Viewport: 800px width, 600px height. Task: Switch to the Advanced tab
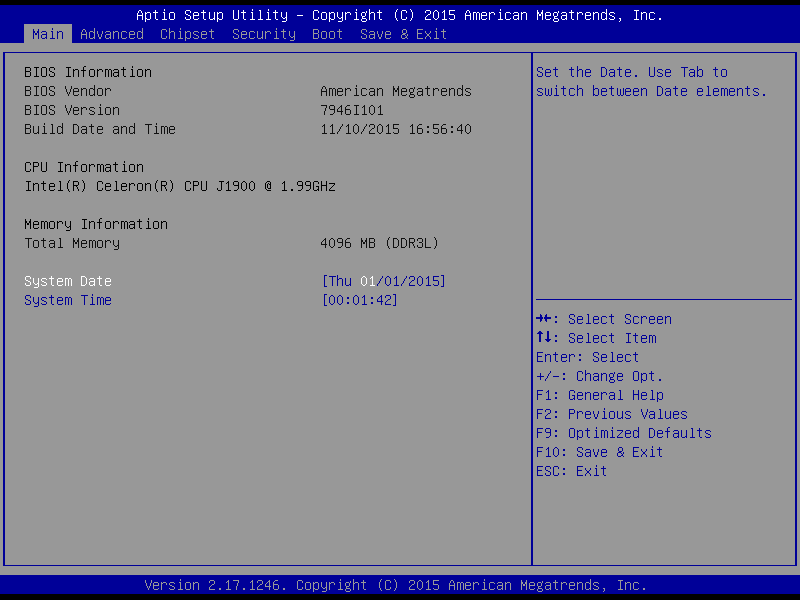(x=111, y=34)
